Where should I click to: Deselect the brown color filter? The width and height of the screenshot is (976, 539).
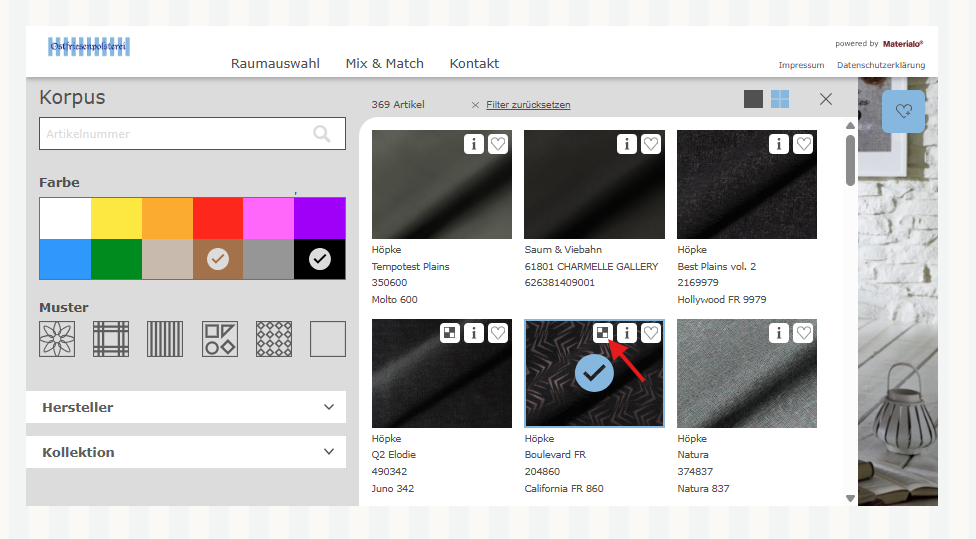click(218, 259)
